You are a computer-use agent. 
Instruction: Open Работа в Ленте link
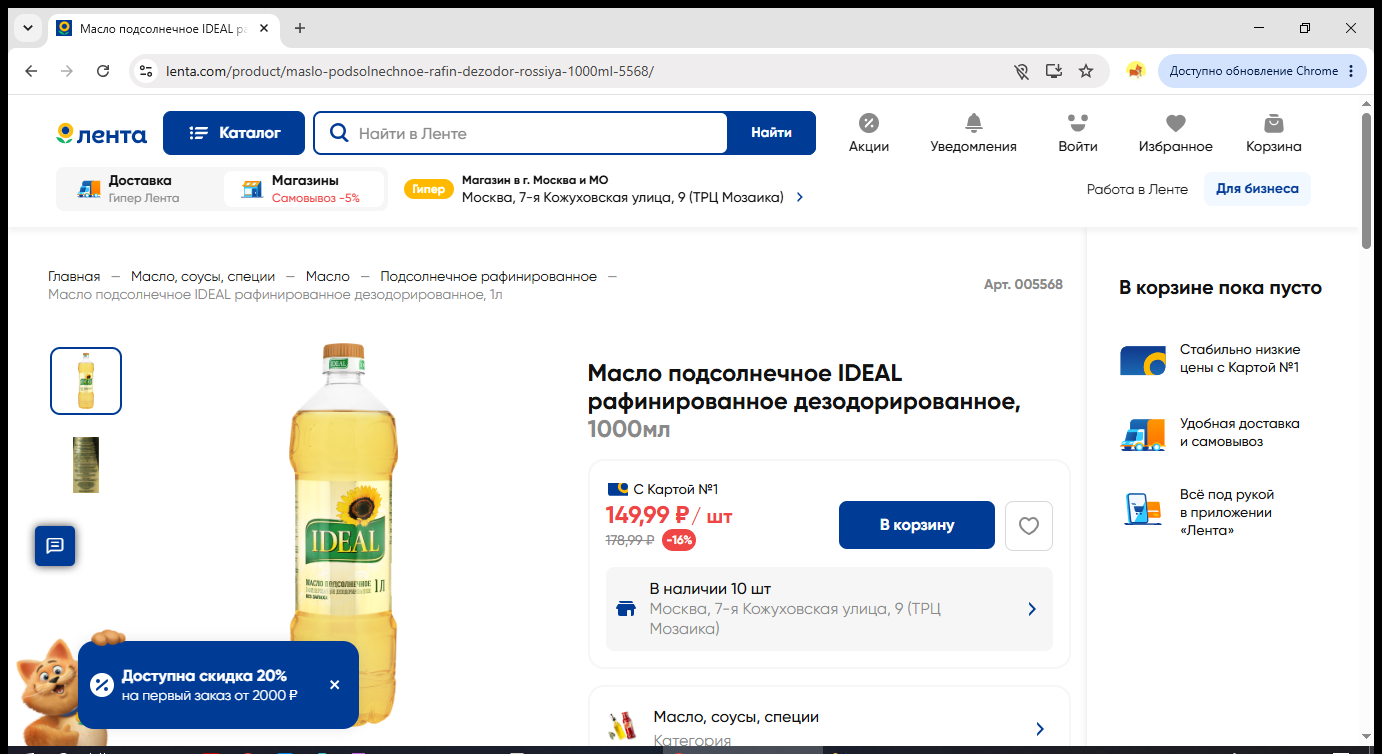[1137, 189]
